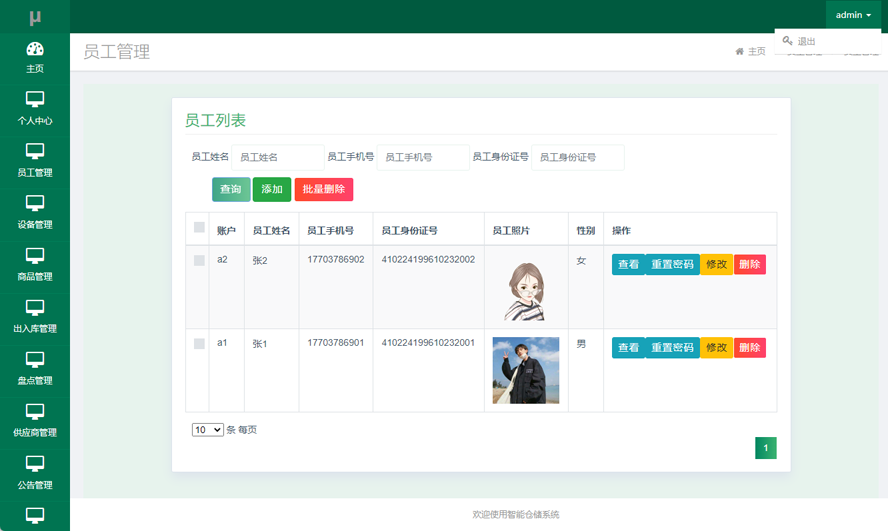Click the red 批量删除 button
Screen dimensions: 888x531
(323, 189)
